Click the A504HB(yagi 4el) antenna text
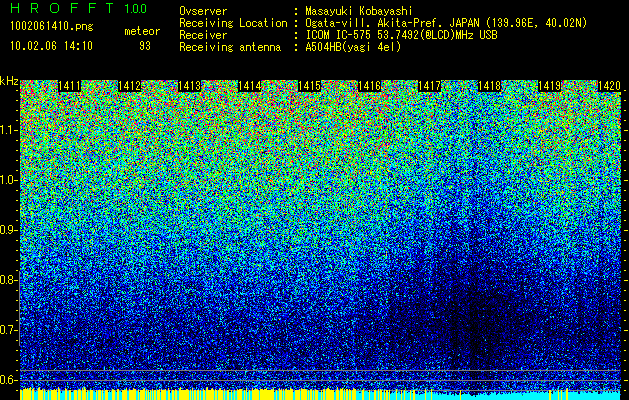This screenshot has height=400, width=629. (353, 47)
